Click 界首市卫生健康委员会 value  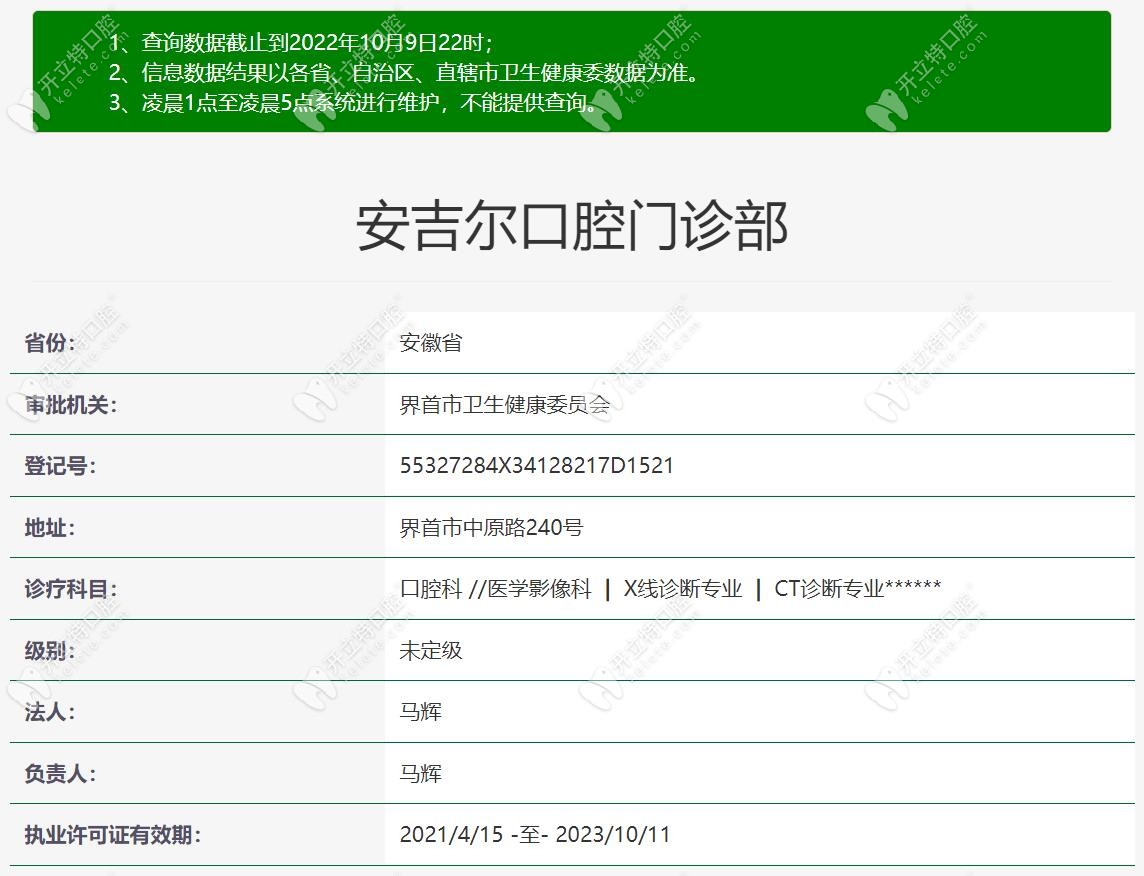coord(505,404)
